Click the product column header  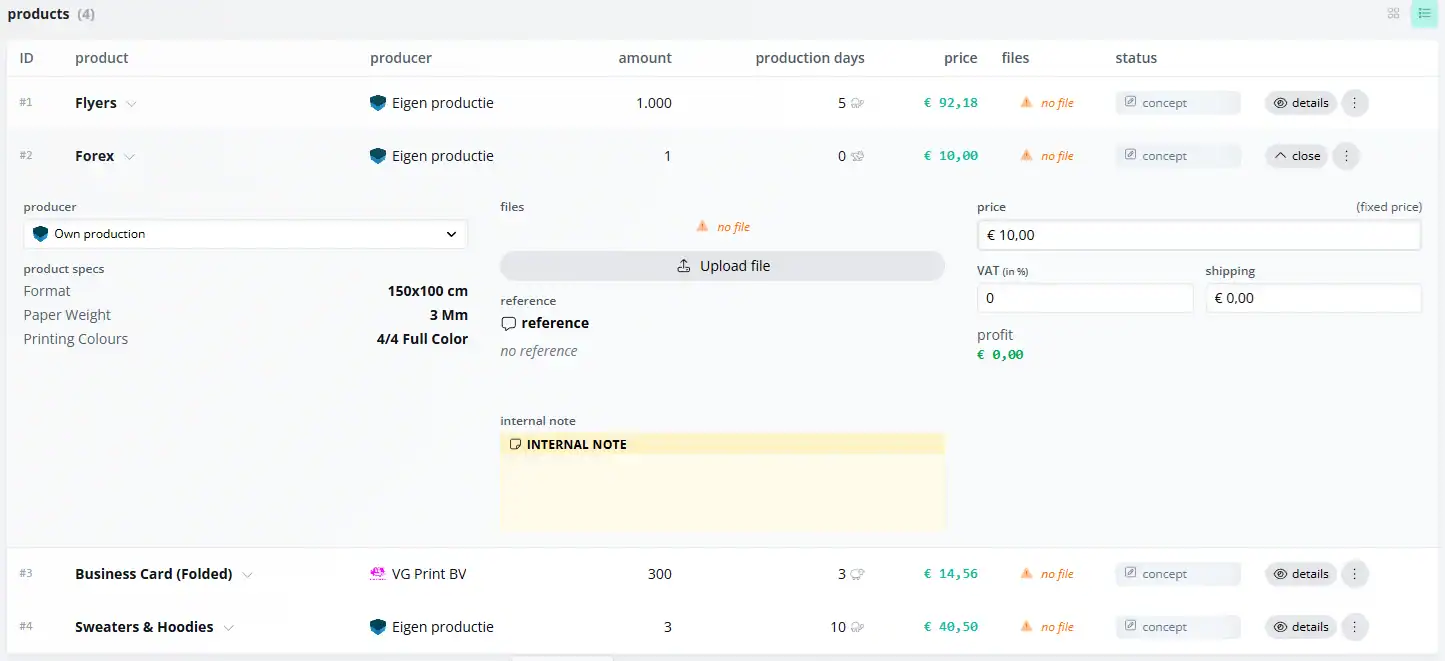[x=102, y=58]
